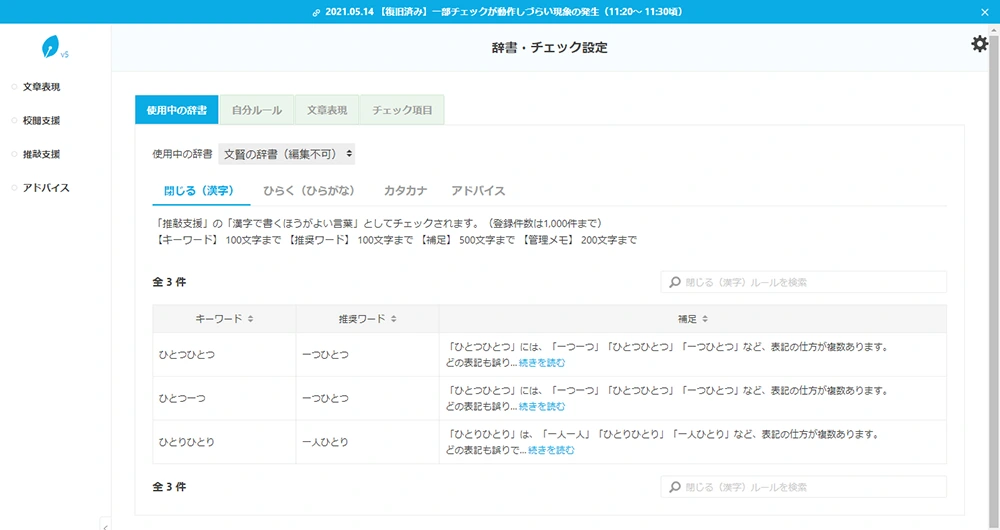Click 続きを読む in the ひとつ一つ row
1000x530 pixels.
click(541, 406)
